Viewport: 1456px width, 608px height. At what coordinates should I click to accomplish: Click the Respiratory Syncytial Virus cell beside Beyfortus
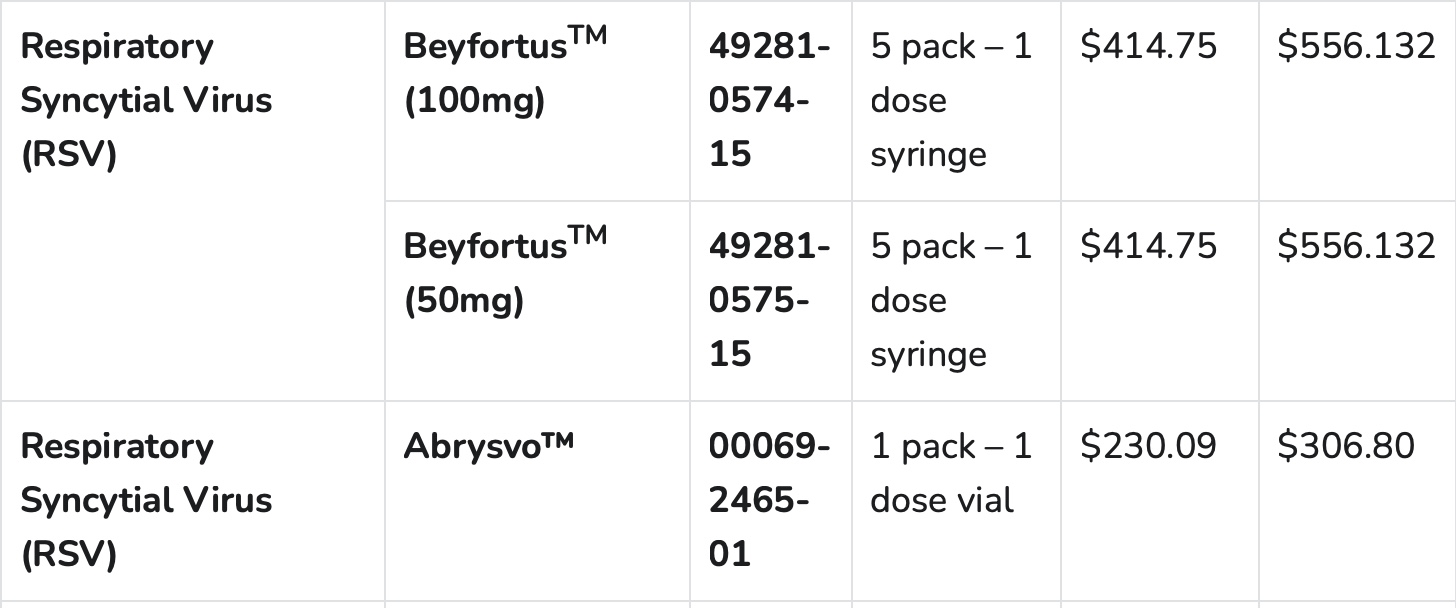point(146,101)
